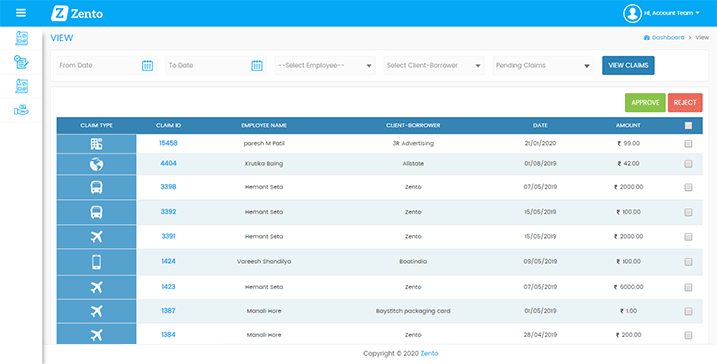Check the box for claim 3398
This screenshot has width=717, height=364.
(688, 187)
